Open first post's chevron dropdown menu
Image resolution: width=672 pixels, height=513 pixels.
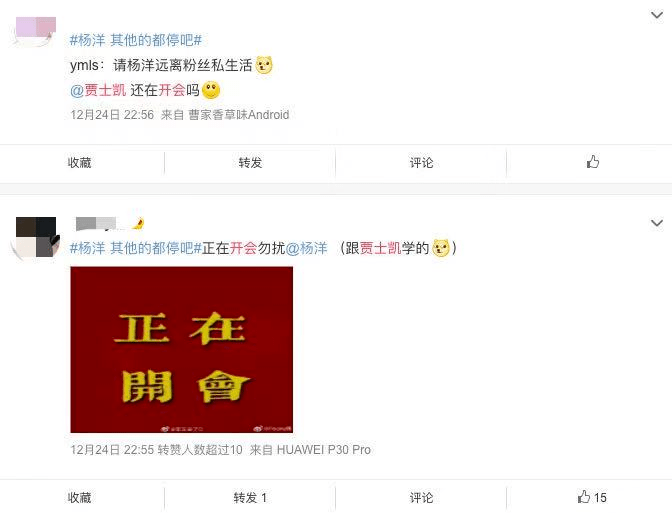[x=657, y=15]
